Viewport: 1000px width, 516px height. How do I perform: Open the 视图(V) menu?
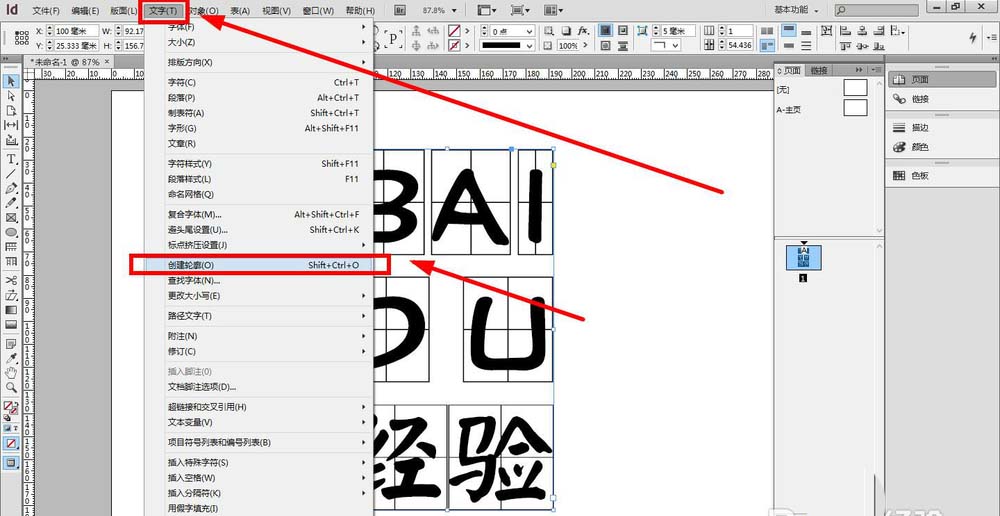276,11
